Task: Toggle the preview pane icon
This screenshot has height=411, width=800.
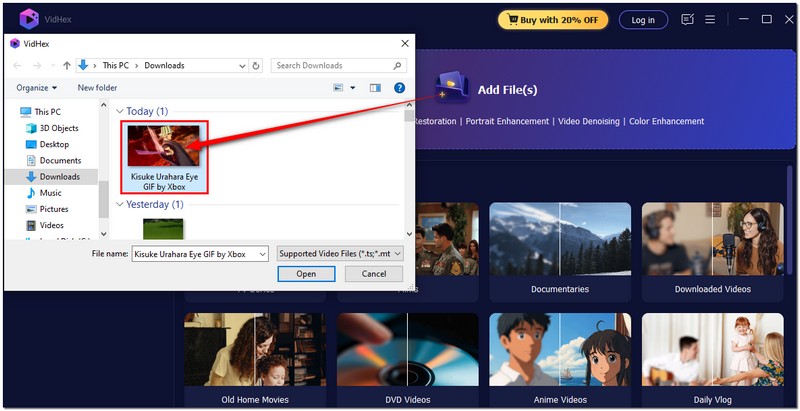Action: [376, 88]
